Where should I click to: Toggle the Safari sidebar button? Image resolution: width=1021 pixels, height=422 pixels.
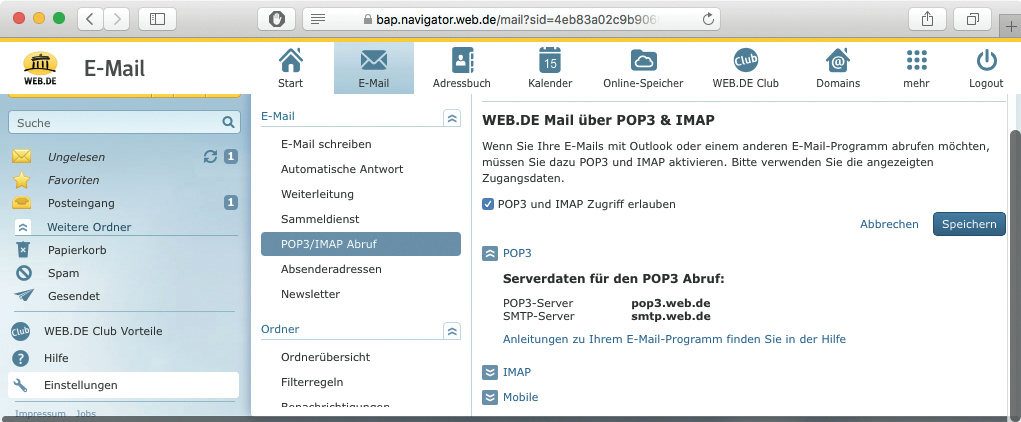click(158, 19)
